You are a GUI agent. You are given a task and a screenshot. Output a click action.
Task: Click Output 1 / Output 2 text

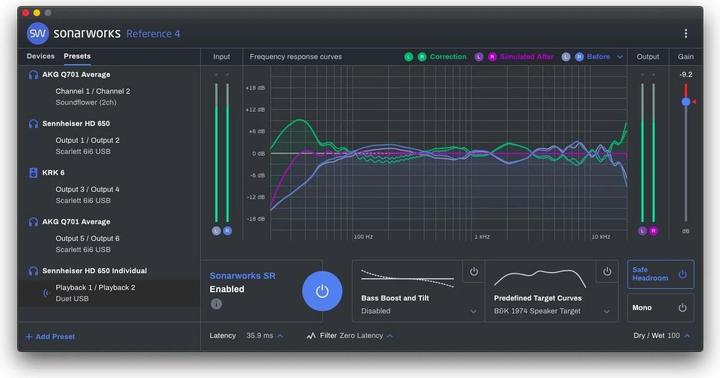click(87, 141)
